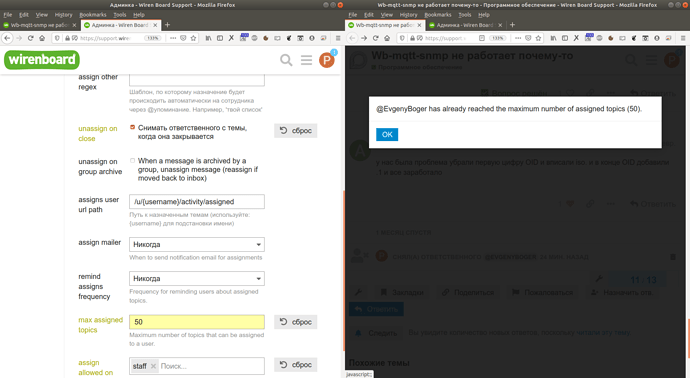
Task: Toggle reader view in the Wb-mqtt-snmp window
Action: [482, 38]
